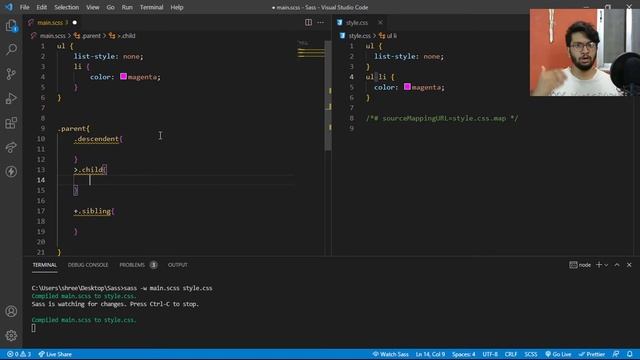Image resolution: width=640 pixels, height=360 pixels.
Task: Open the Live Share activity bar icon
Action: point(11,147)
